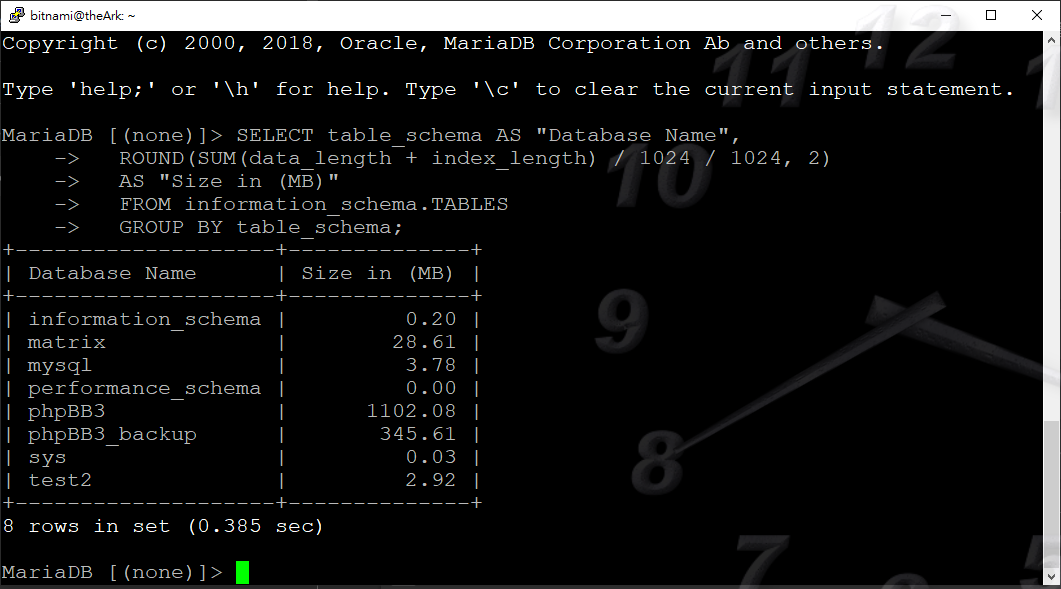1061x589 pixels.
Task: Click the 'SELECT table_schema' query text
Action: click(359, 135)
